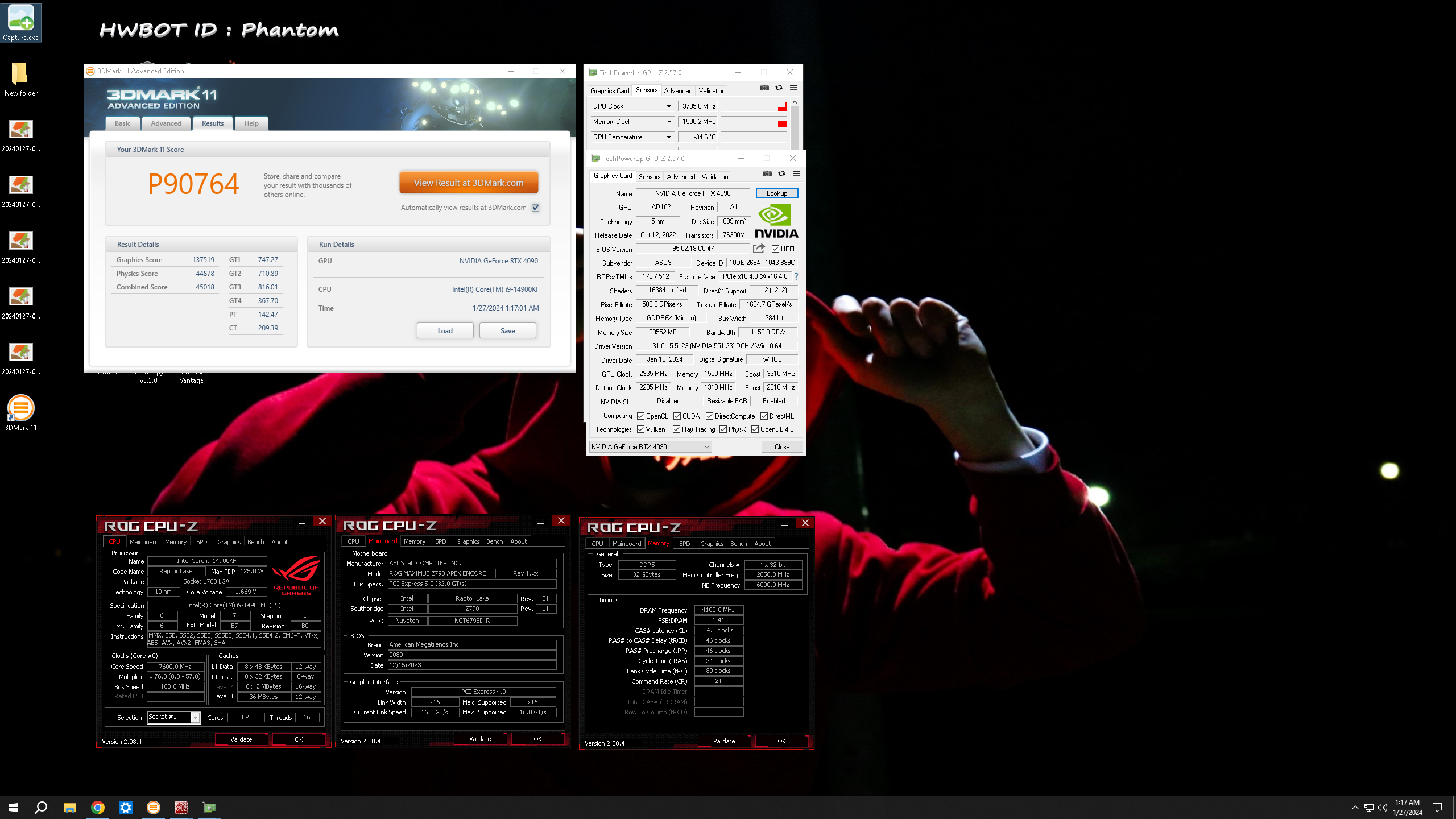Open Bench tab in left CPU-Z window

(256, 542)
